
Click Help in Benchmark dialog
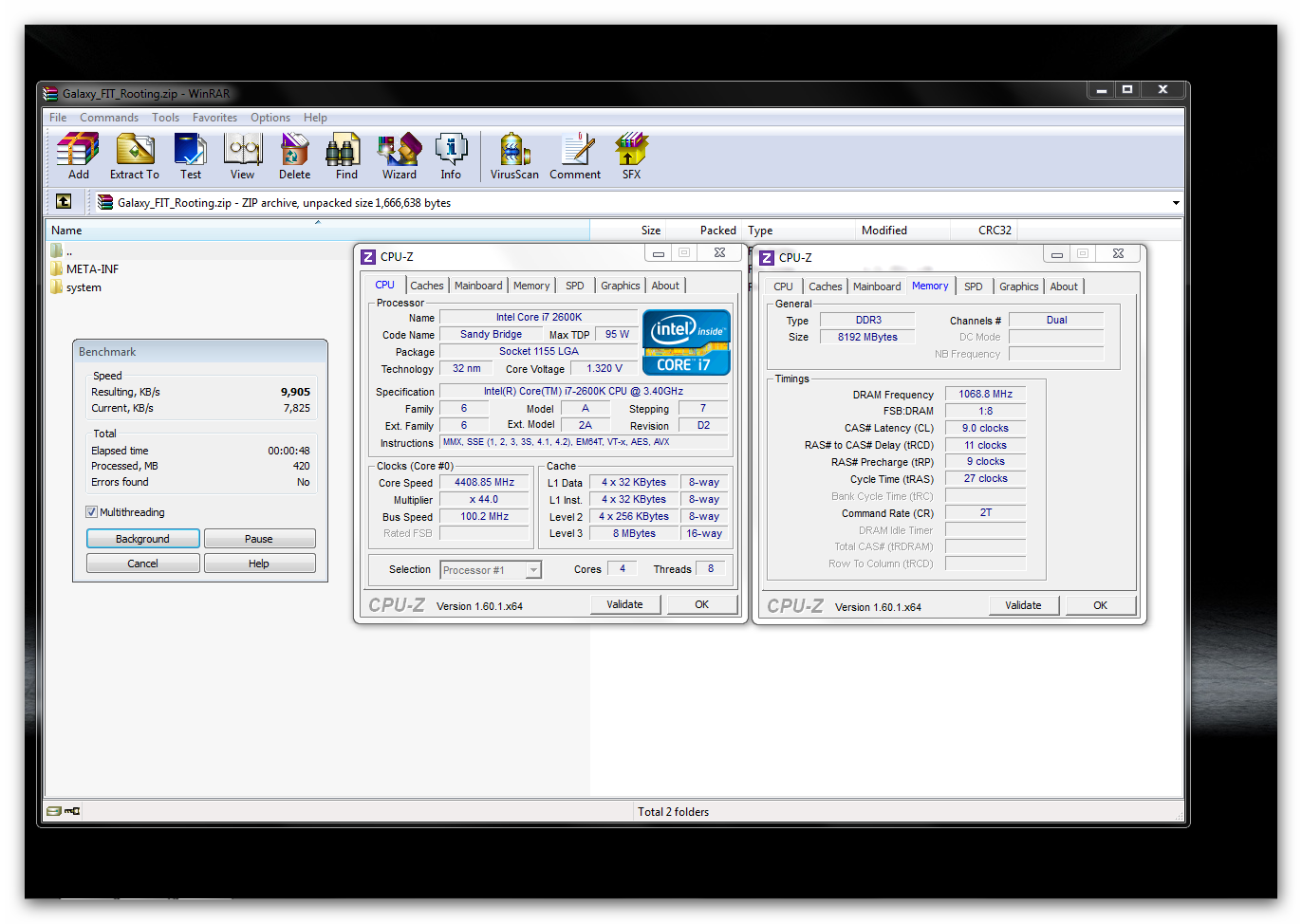click(x=259, y=564)
